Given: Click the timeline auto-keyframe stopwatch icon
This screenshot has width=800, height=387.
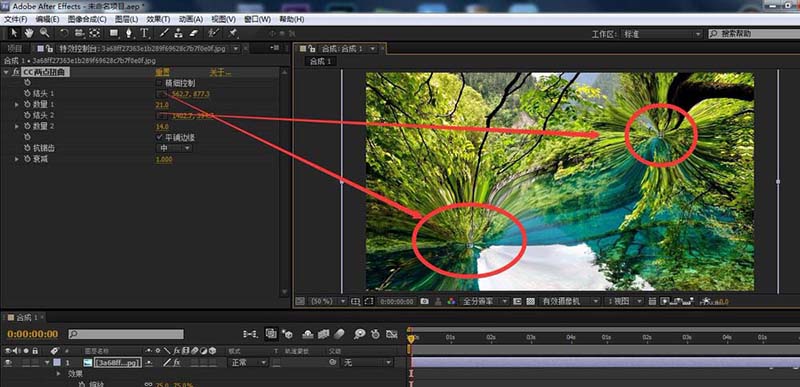Looking at the screenshot, I should click(376, 334).
